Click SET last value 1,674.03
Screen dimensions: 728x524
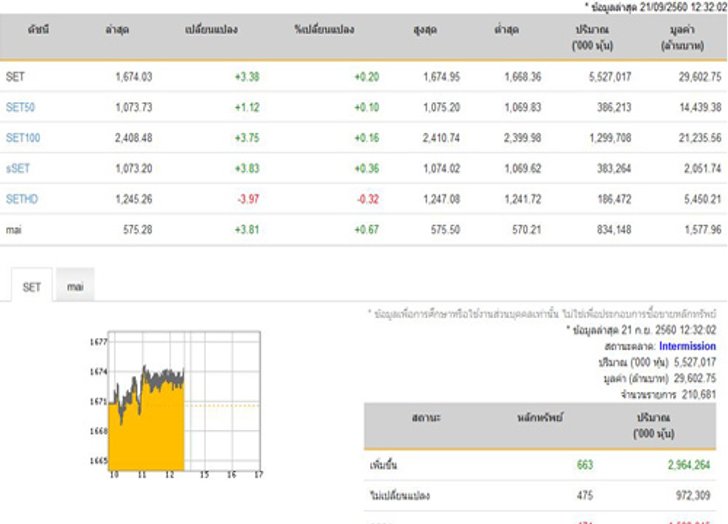(x=134, y=77)
